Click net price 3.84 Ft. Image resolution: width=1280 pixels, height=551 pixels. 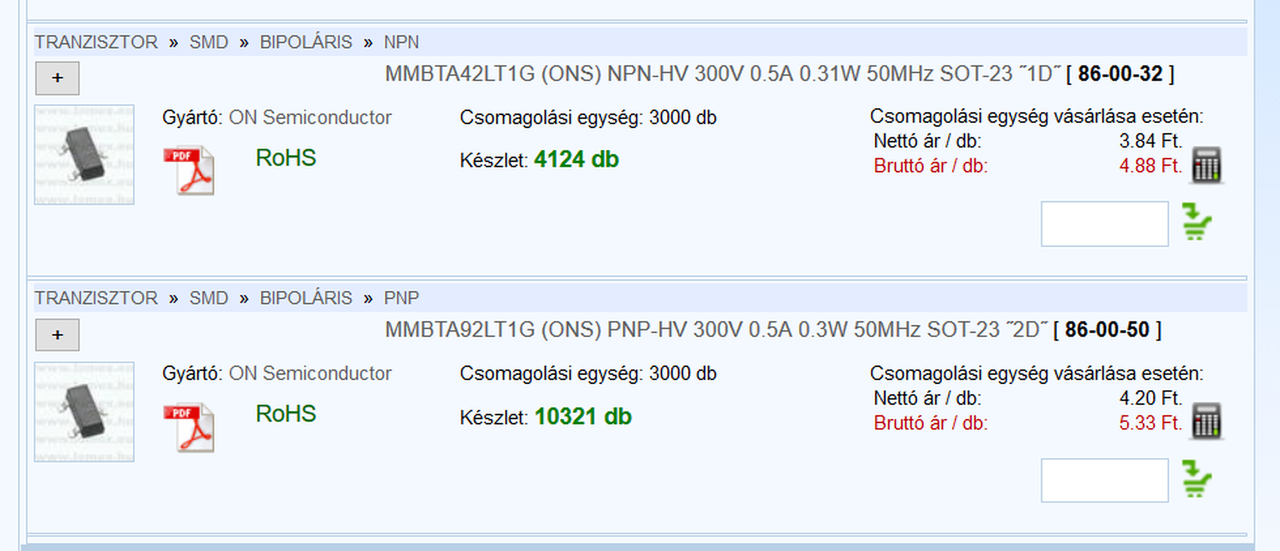(x=1151, y=142)
